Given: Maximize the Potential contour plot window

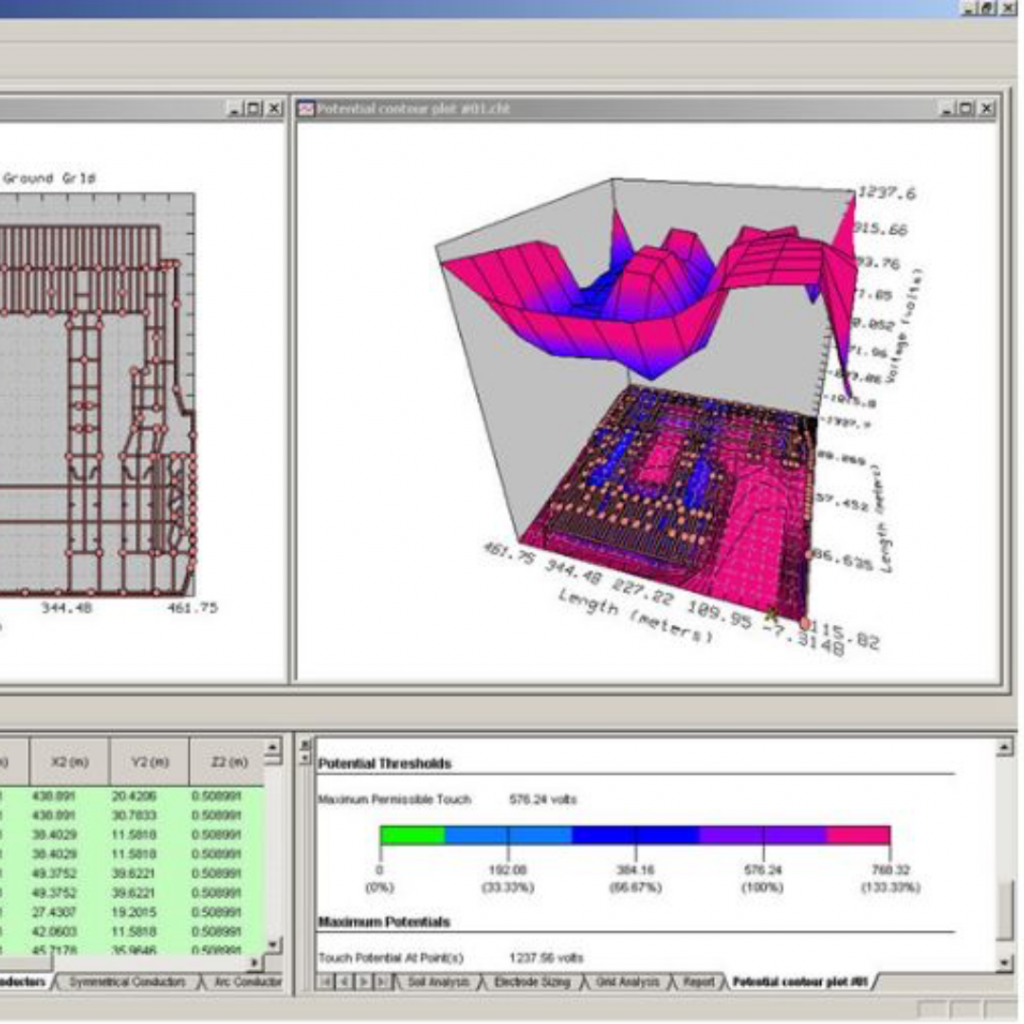Looking at the screenshot, I should 966,108.
